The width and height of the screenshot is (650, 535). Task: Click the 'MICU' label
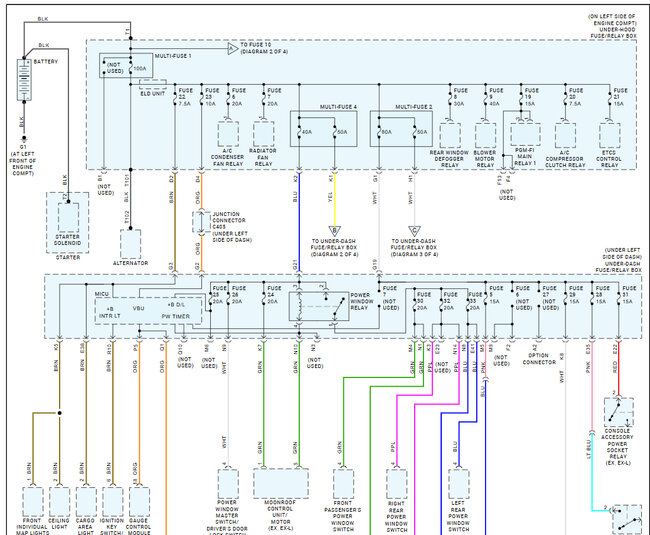point(102,294)
